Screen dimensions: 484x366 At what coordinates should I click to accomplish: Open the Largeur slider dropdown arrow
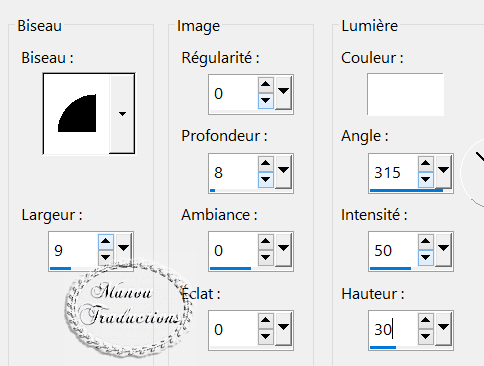click(123, 250)
